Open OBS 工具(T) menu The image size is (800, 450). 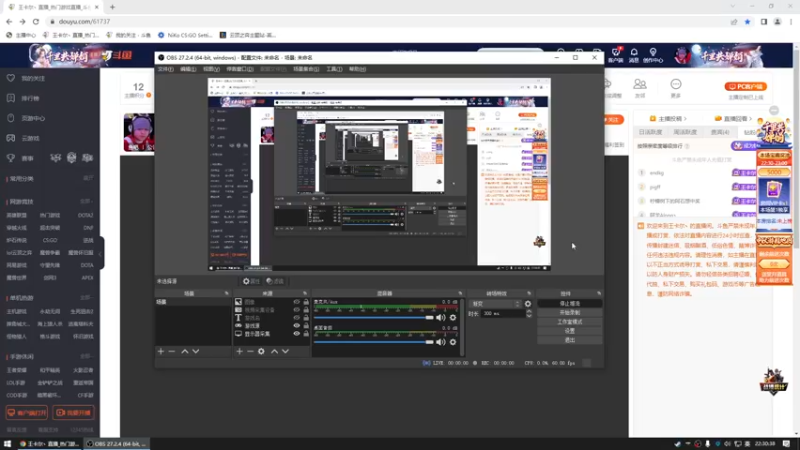(334, 69)
